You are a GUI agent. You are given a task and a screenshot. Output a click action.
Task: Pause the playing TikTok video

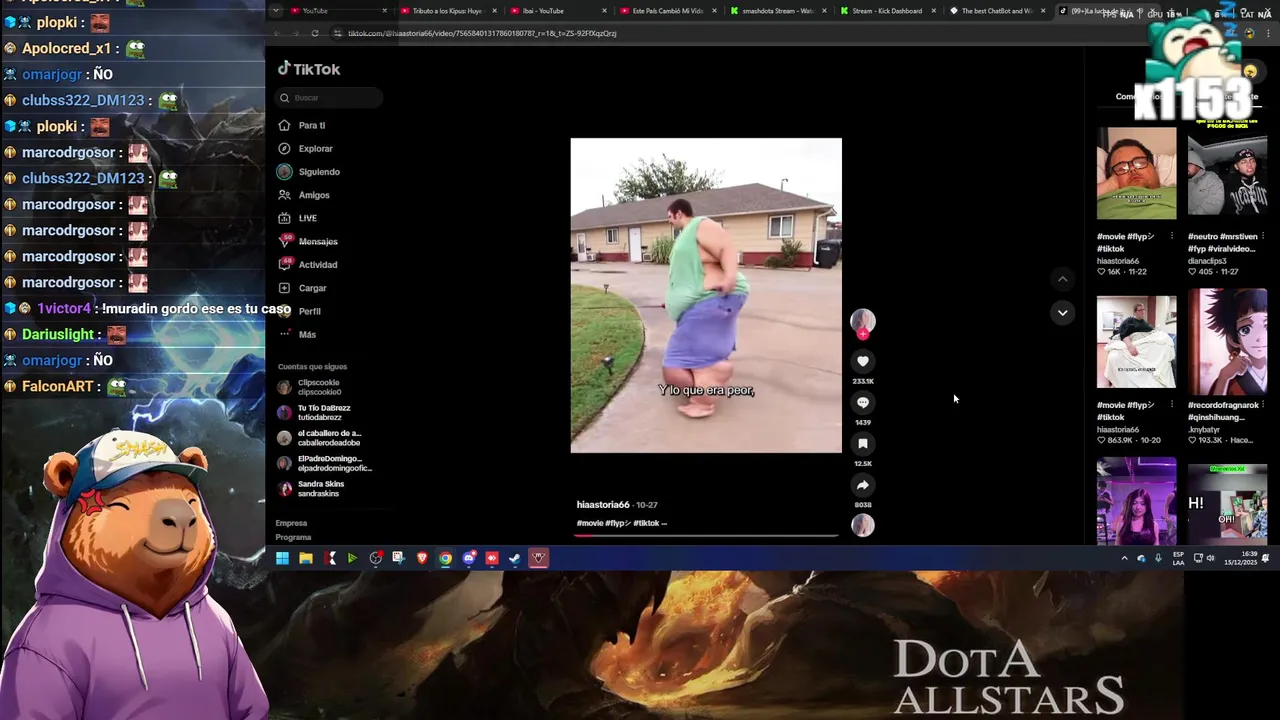click(706, 295)
